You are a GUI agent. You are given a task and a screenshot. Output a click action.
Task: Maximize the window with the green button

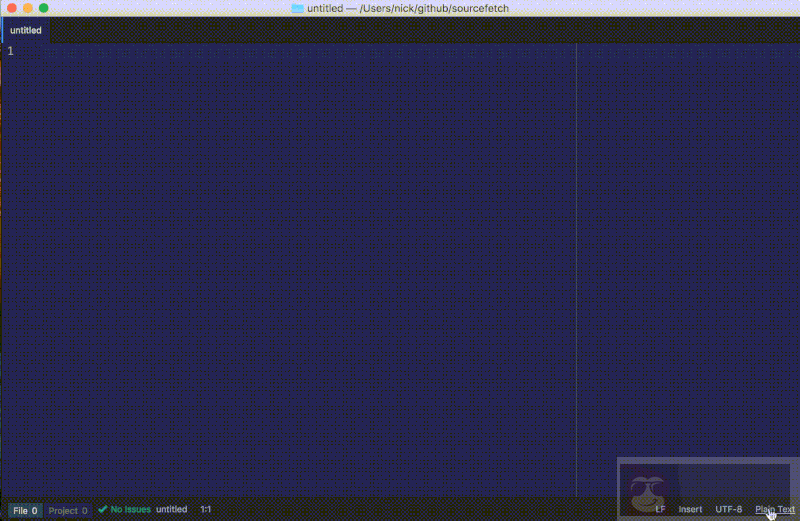(x=44, y=8)
